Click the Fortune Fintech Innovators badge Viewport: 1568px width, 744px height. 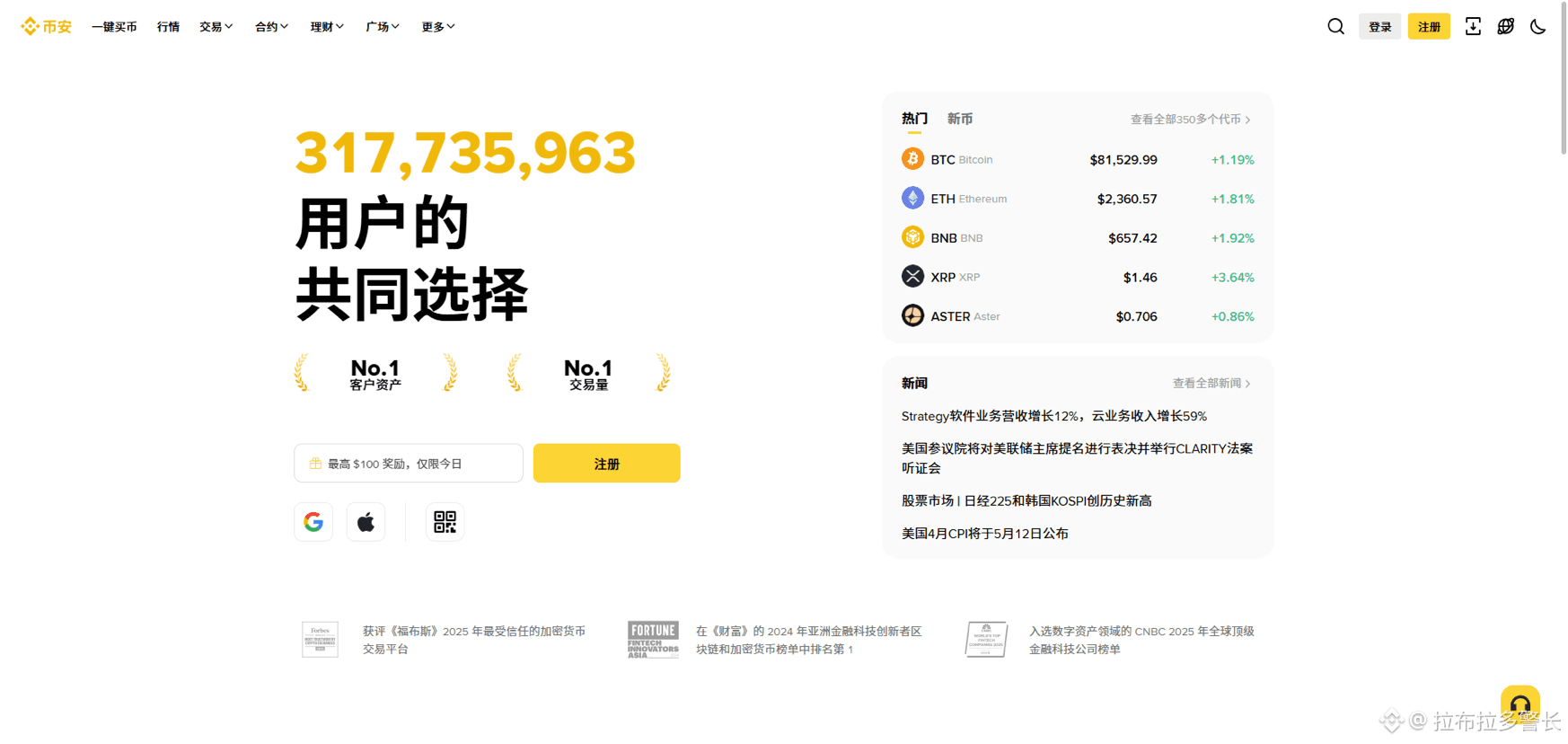653,640
